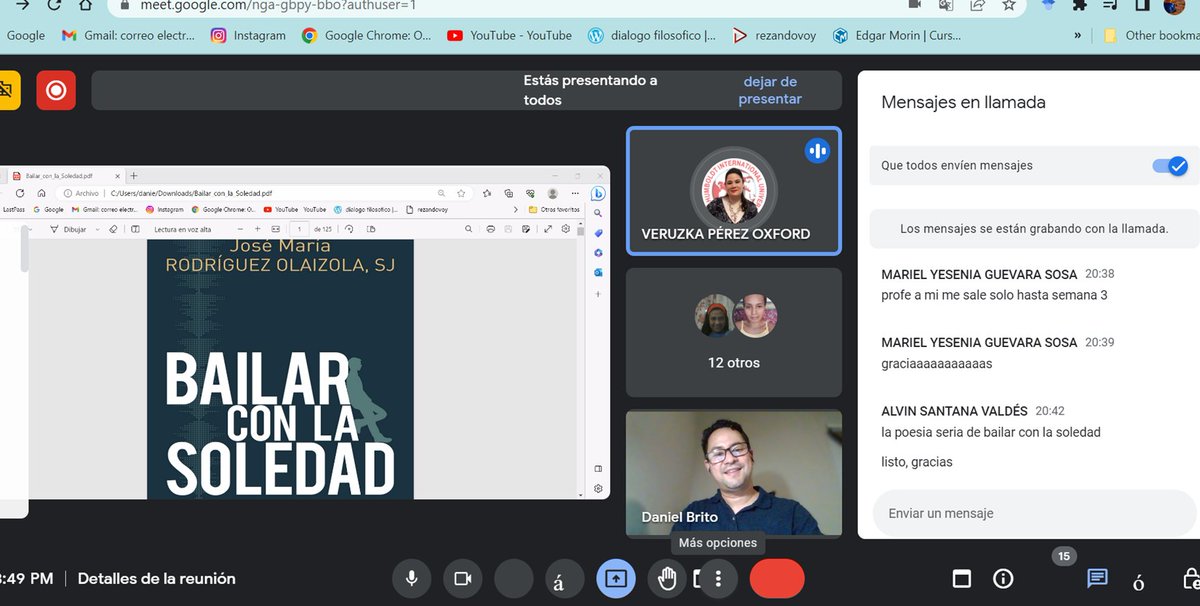
Task: Toggle 'Que todos envíen mensajes' switch
Action: (x=1170, y=166)
